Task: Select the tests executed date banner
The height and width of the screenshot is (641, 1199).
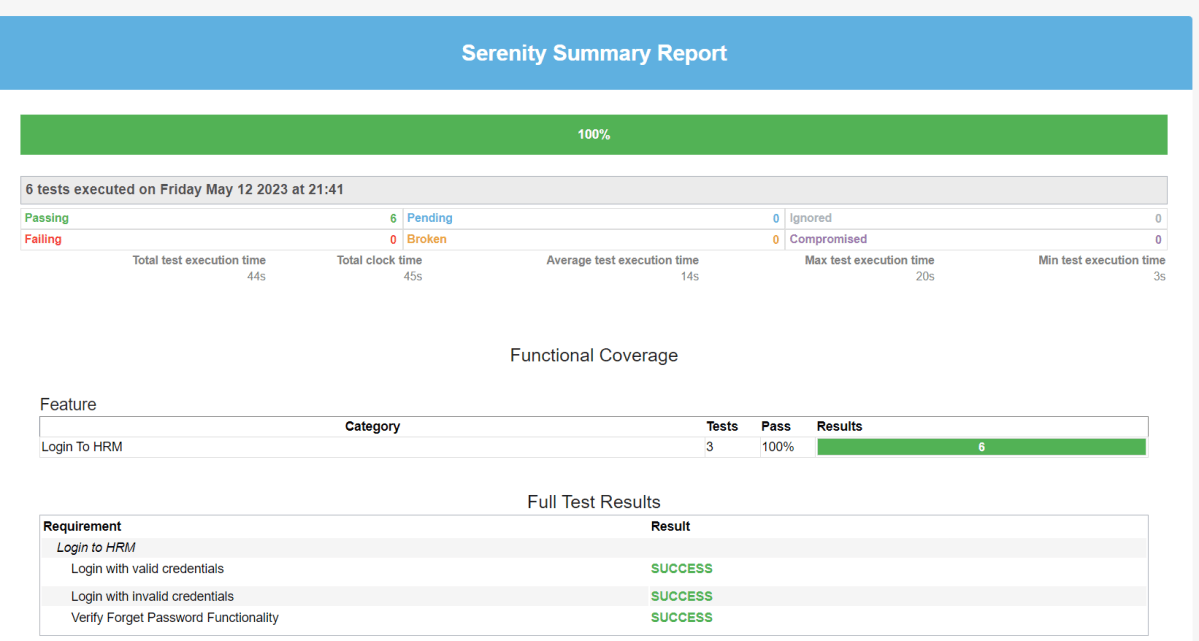Action: pos(185,190)
